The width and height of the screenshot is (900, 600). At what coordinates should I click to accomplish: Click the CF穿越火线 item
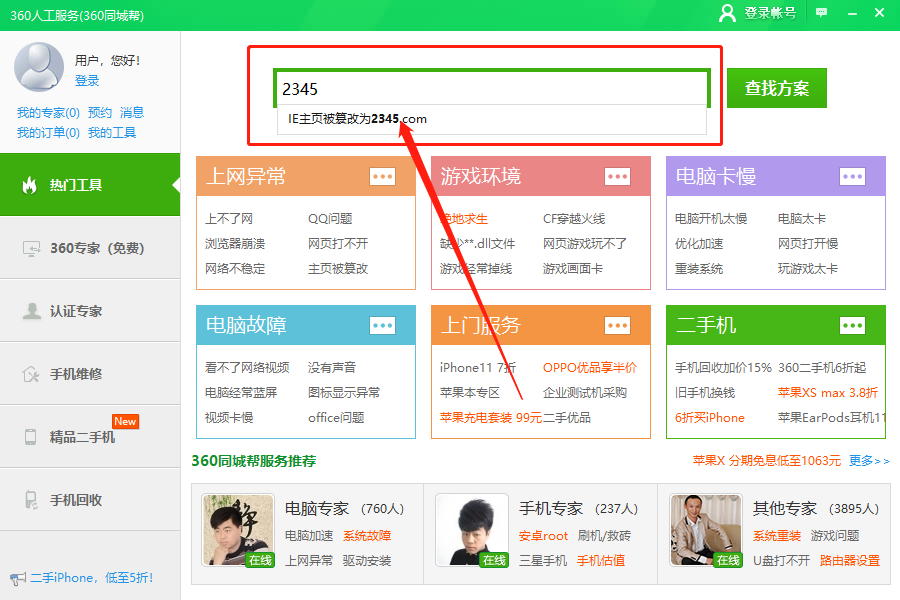[x=574, y=219]
